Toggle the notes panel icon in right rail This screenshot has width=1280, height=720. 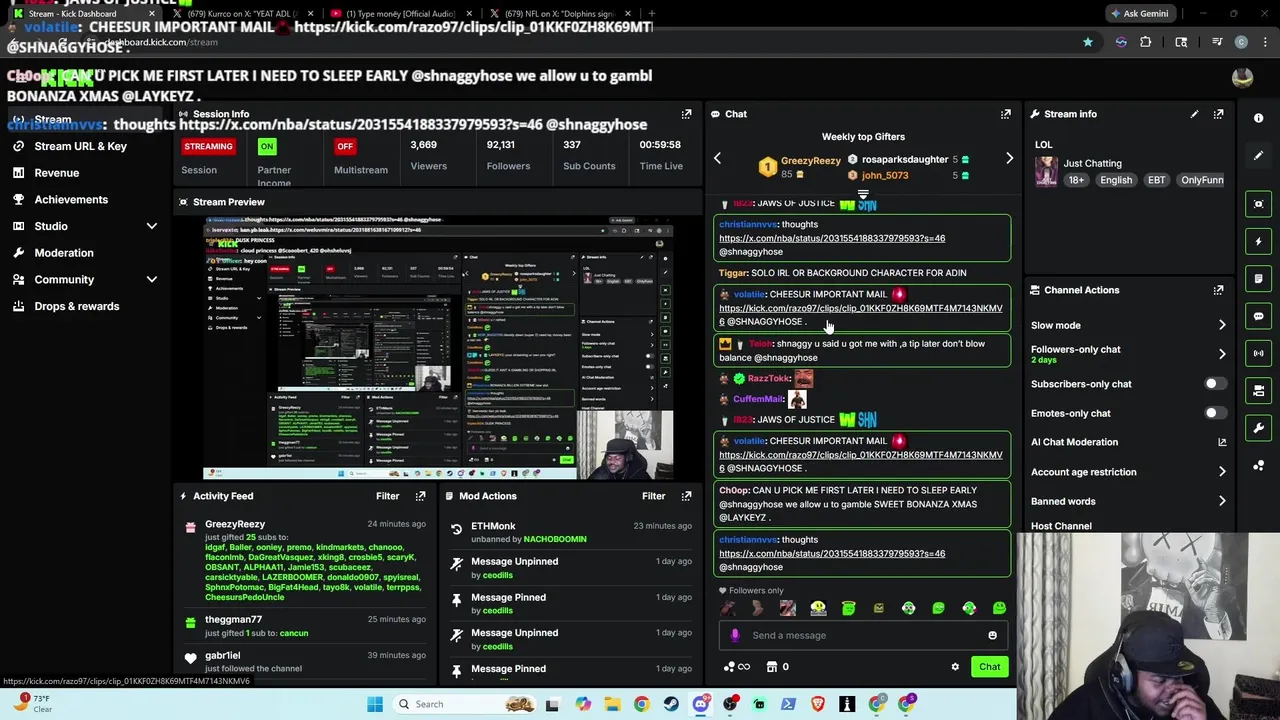pos(1258,278)
